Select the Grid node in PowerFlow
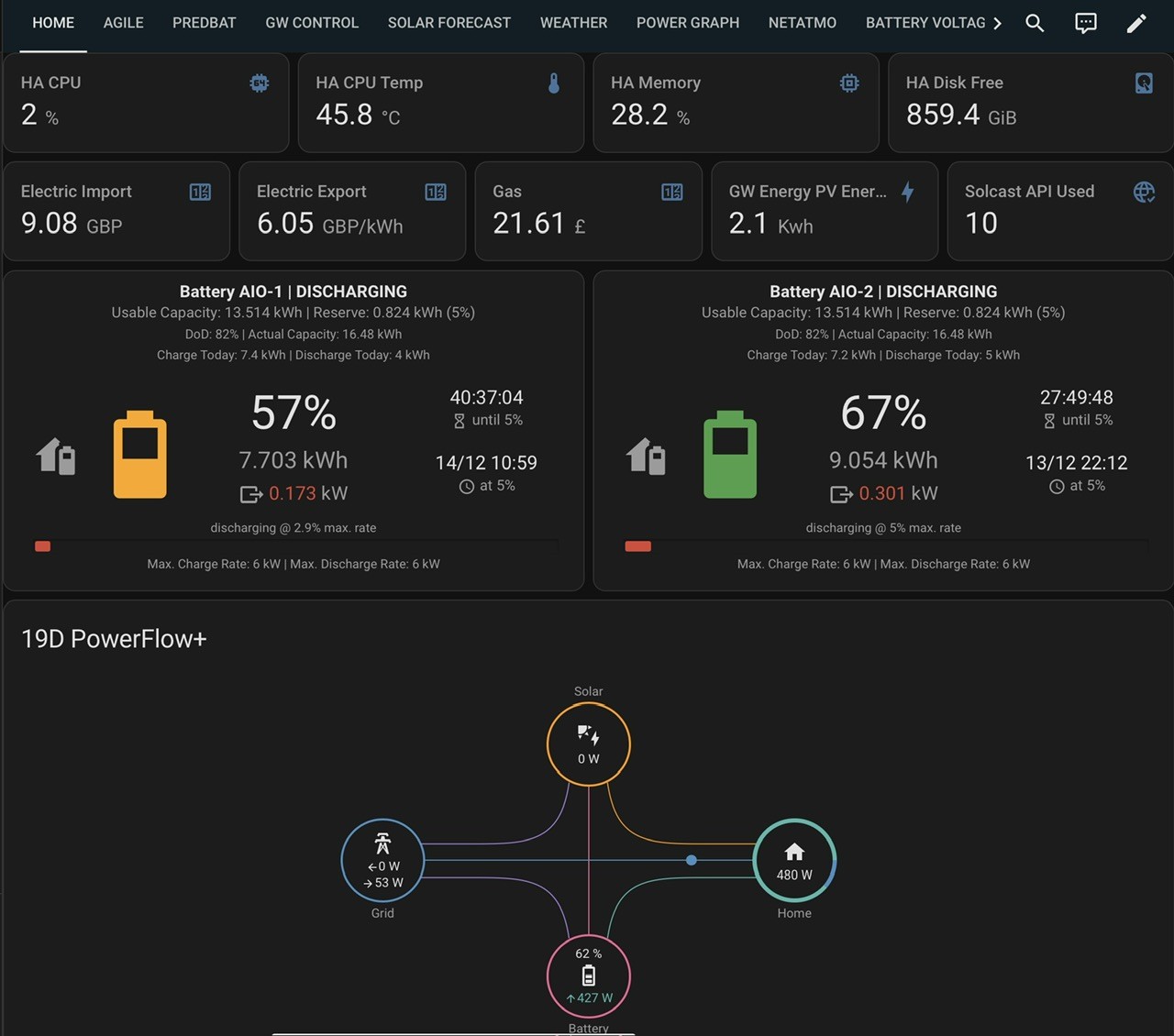 tap(383, 861)
